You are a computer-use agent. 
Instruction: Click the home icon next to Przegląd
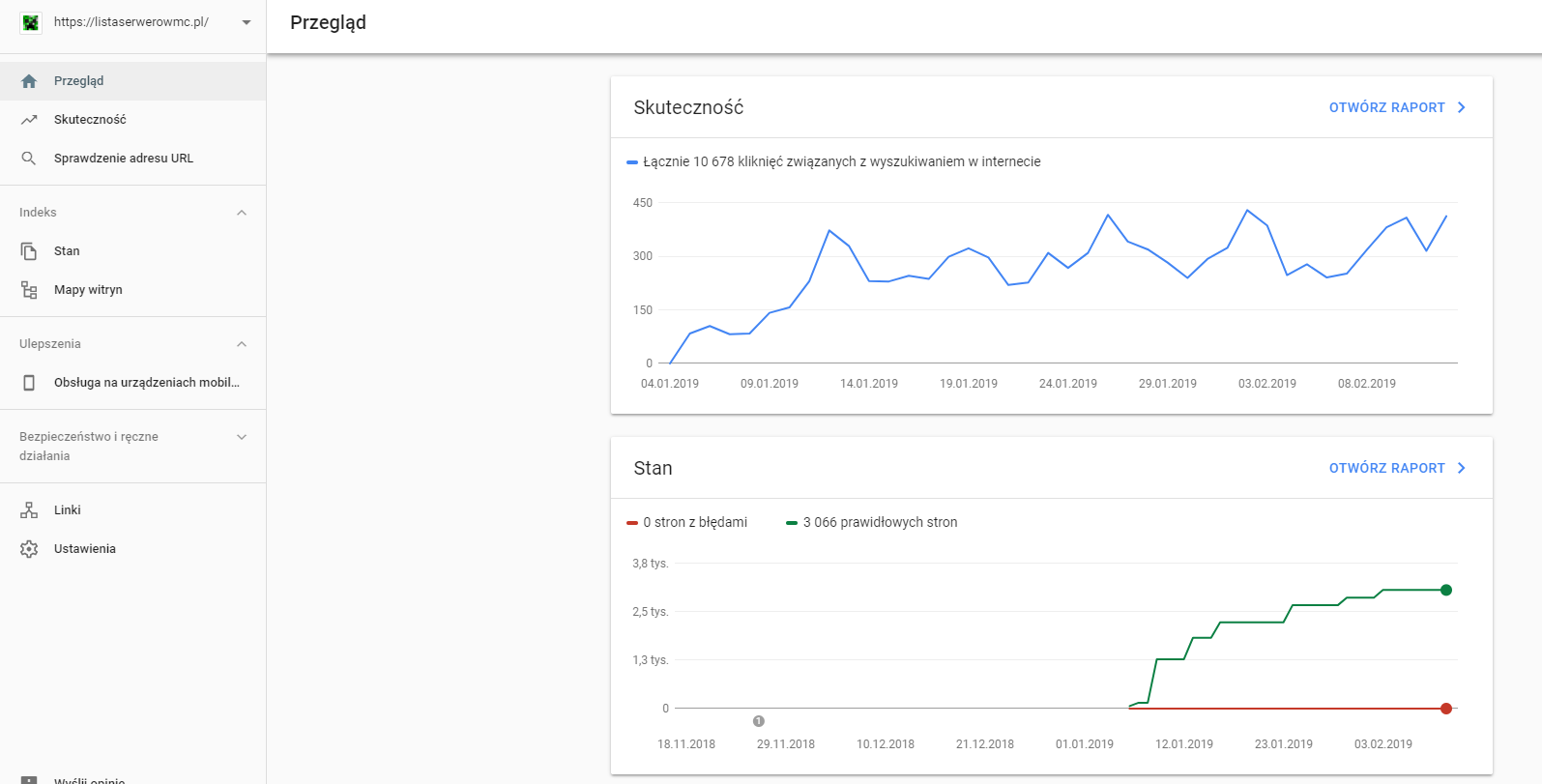(29, 81)
